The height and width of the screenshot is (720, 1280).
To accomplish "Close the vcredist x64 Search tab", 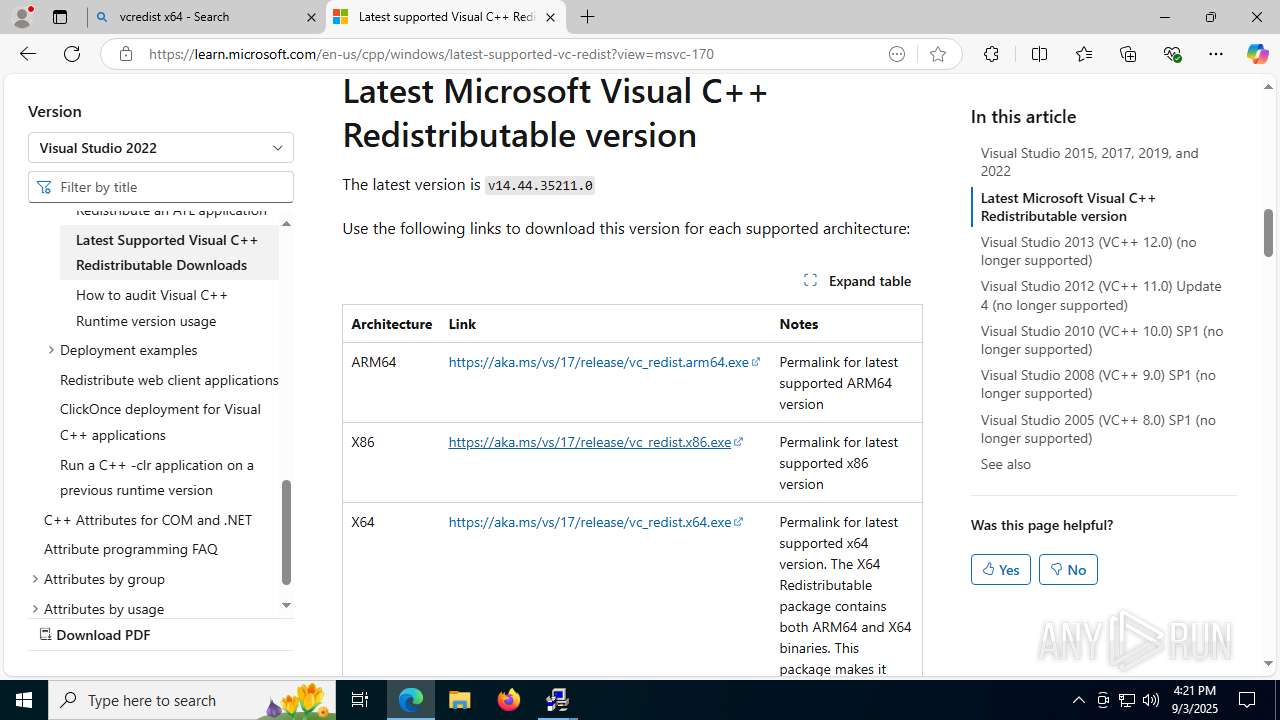I will coord(311,17).
